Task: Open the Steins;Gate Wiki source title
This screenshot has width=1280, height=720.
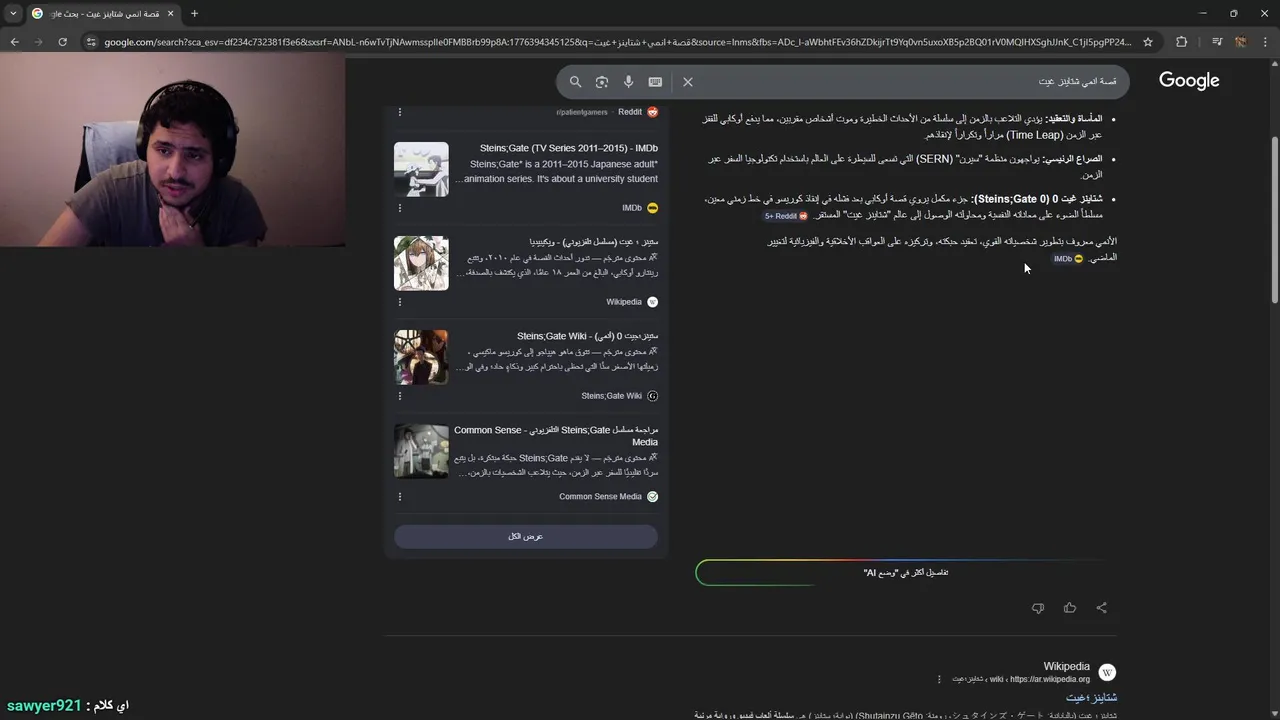Action: [x=587, y=336]
